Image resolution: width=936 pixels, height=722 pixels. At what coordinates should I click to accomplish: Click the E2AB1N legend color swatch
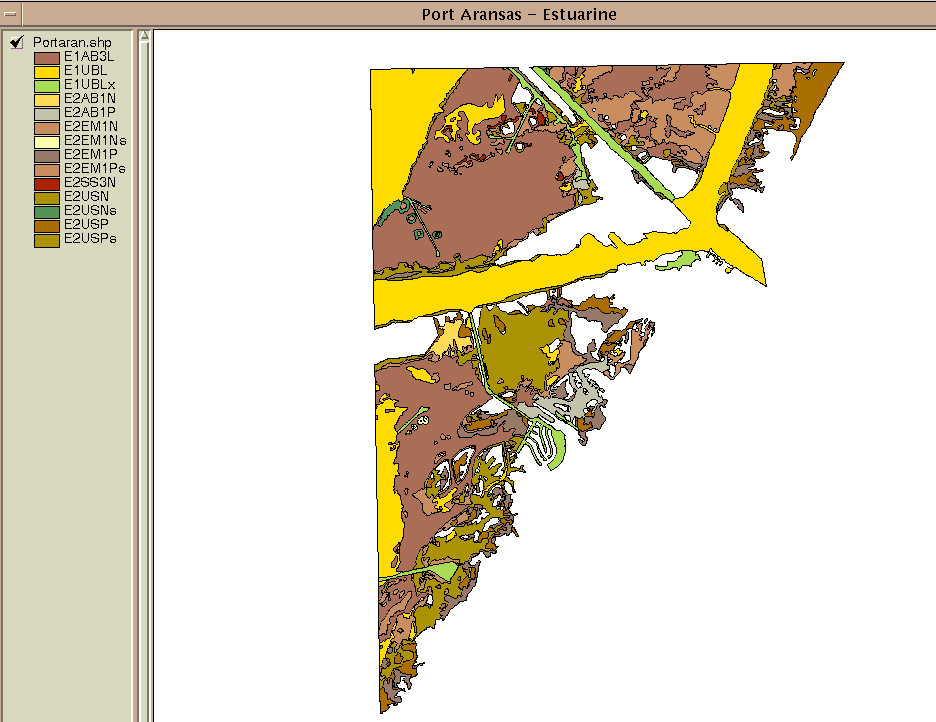click(x=47, y=100)
